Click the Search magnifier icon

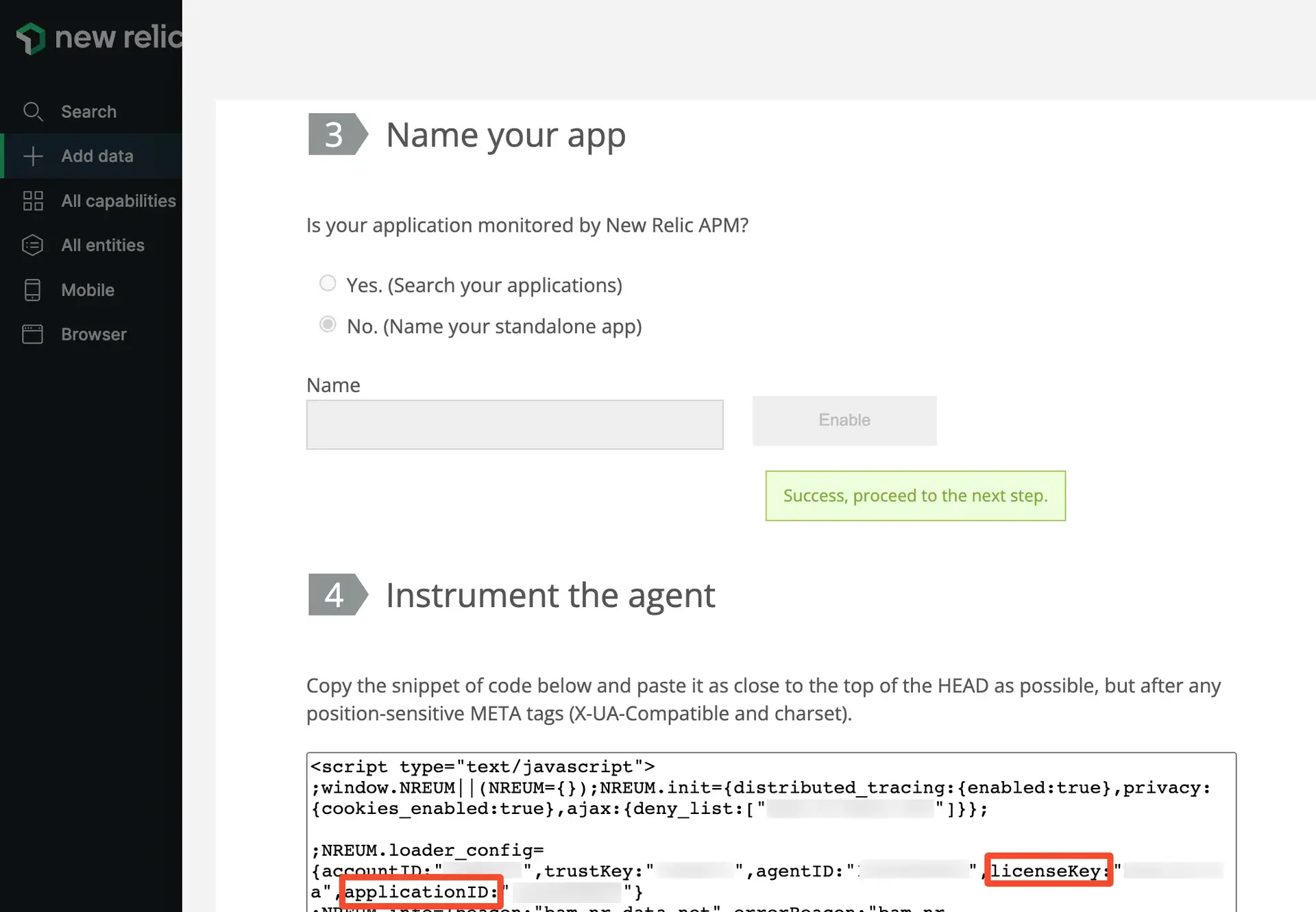[x=33, y=112]
